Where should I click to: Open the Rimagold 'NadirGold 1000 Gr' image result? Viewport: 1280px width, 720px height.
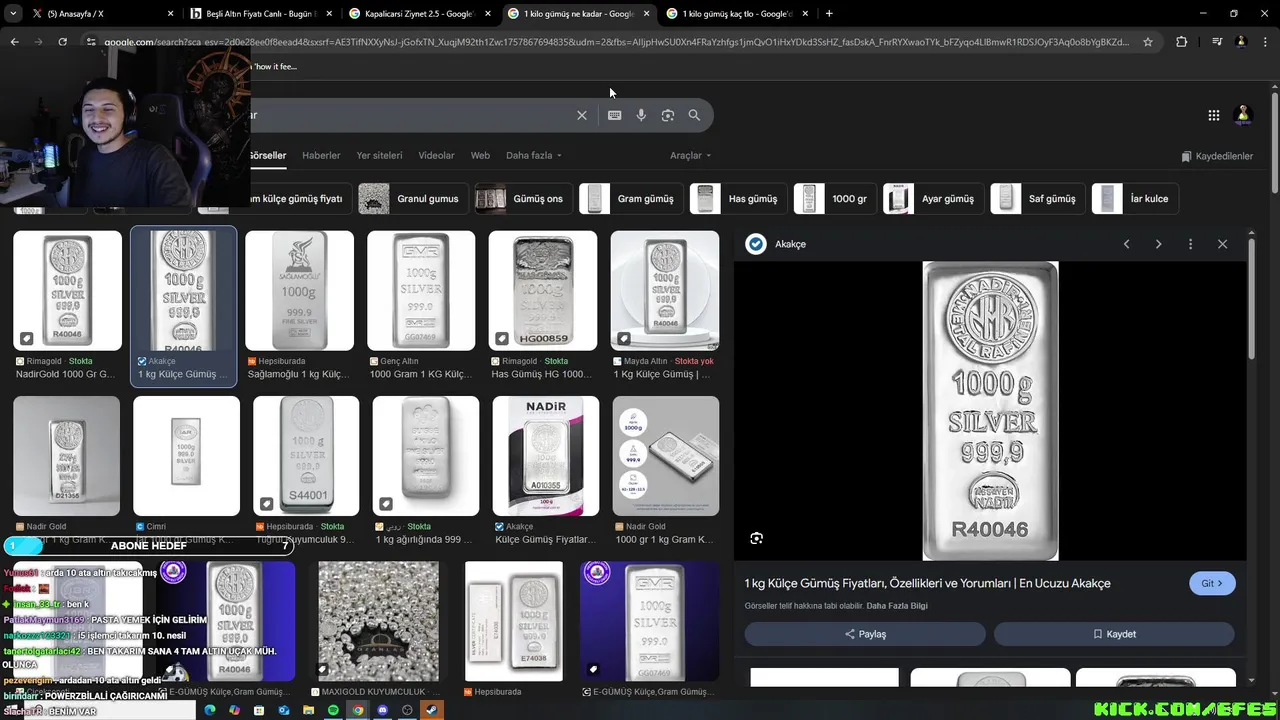[67, 291]
